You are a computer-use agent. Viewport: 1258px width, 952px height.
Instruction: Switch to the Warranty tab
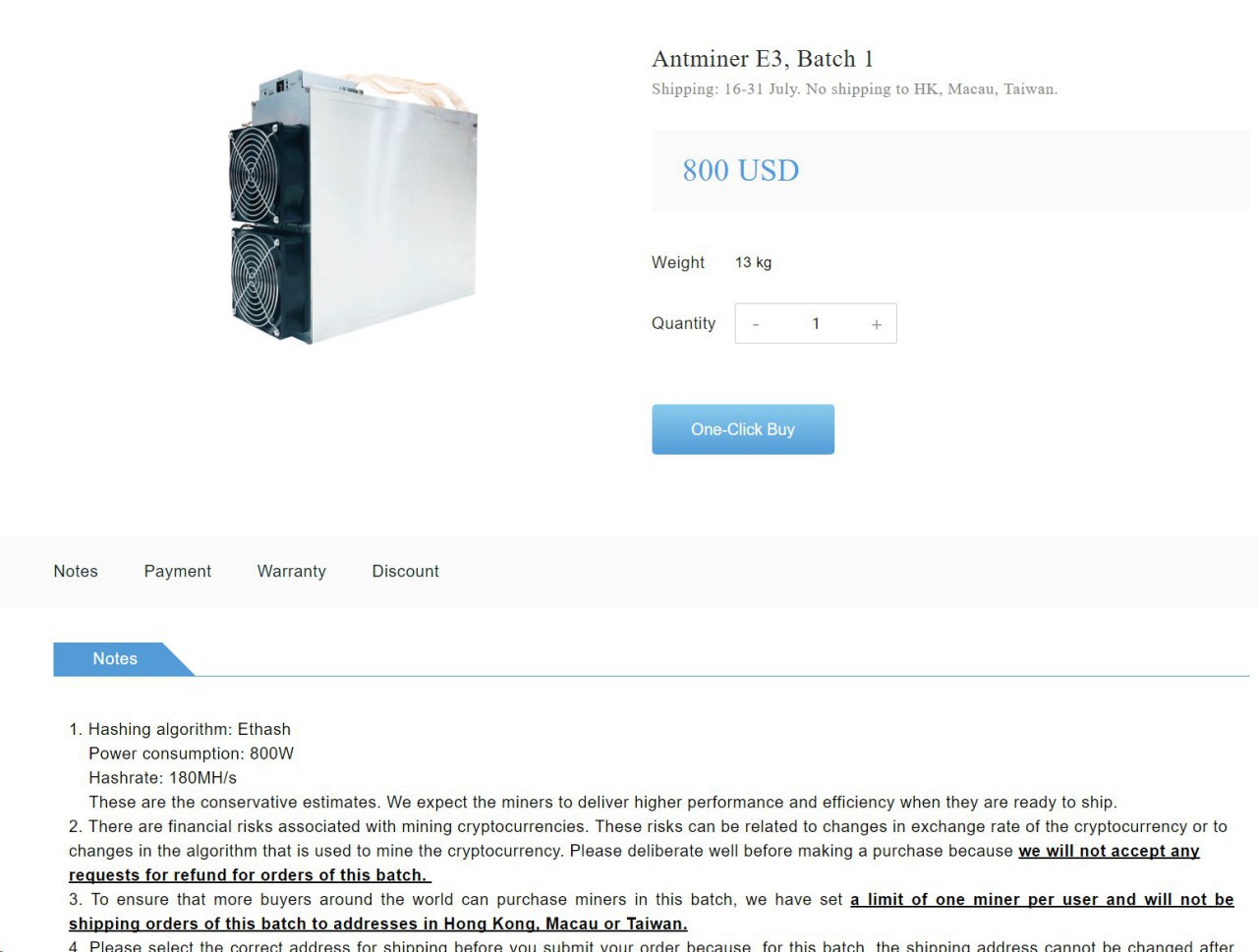(x=291, y=571)
